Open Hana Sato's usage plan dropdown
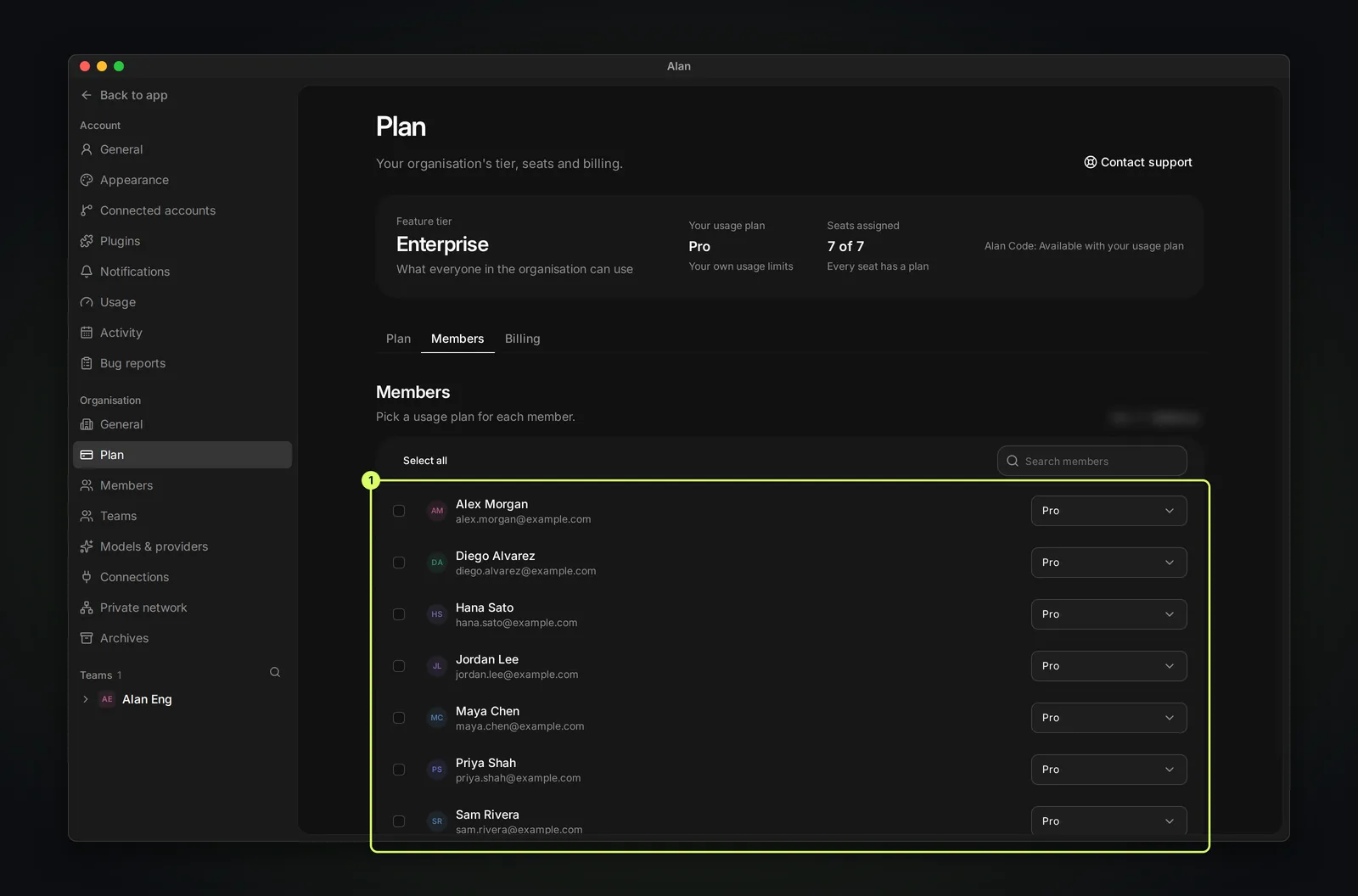 tap(1108, 614)
